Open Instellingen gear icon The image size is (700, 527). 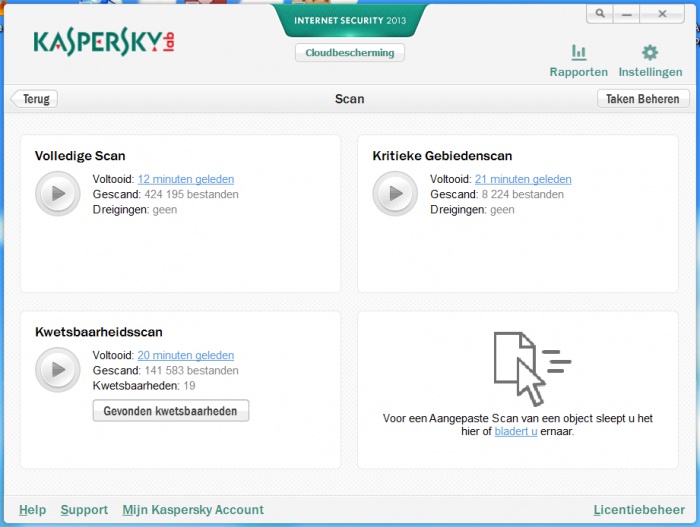[x=650, y=53]
